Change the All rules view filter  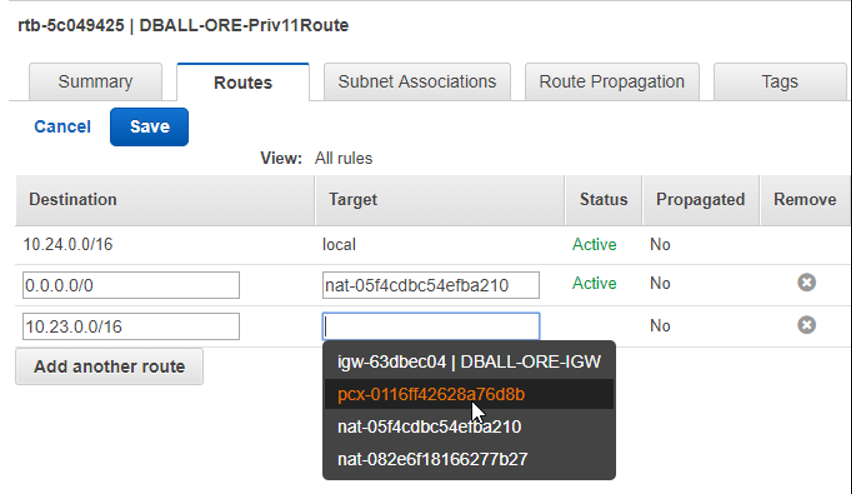[343, 158]
